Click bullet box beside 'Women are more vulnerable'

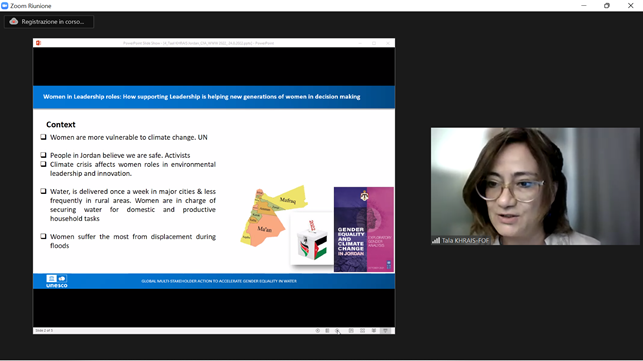pyautogui.click(x=43, y=137)
